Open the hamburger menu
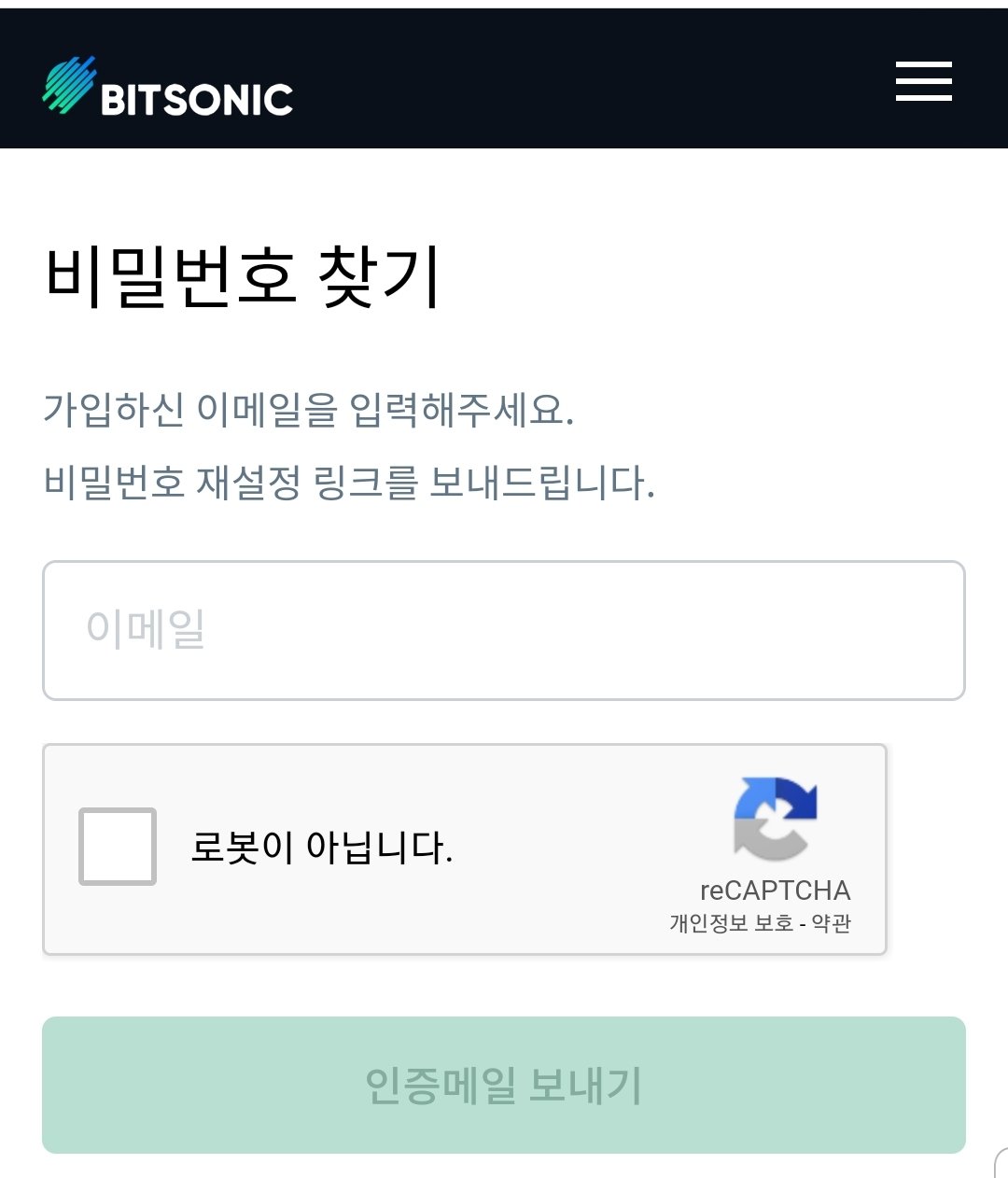 pos(923,81)
